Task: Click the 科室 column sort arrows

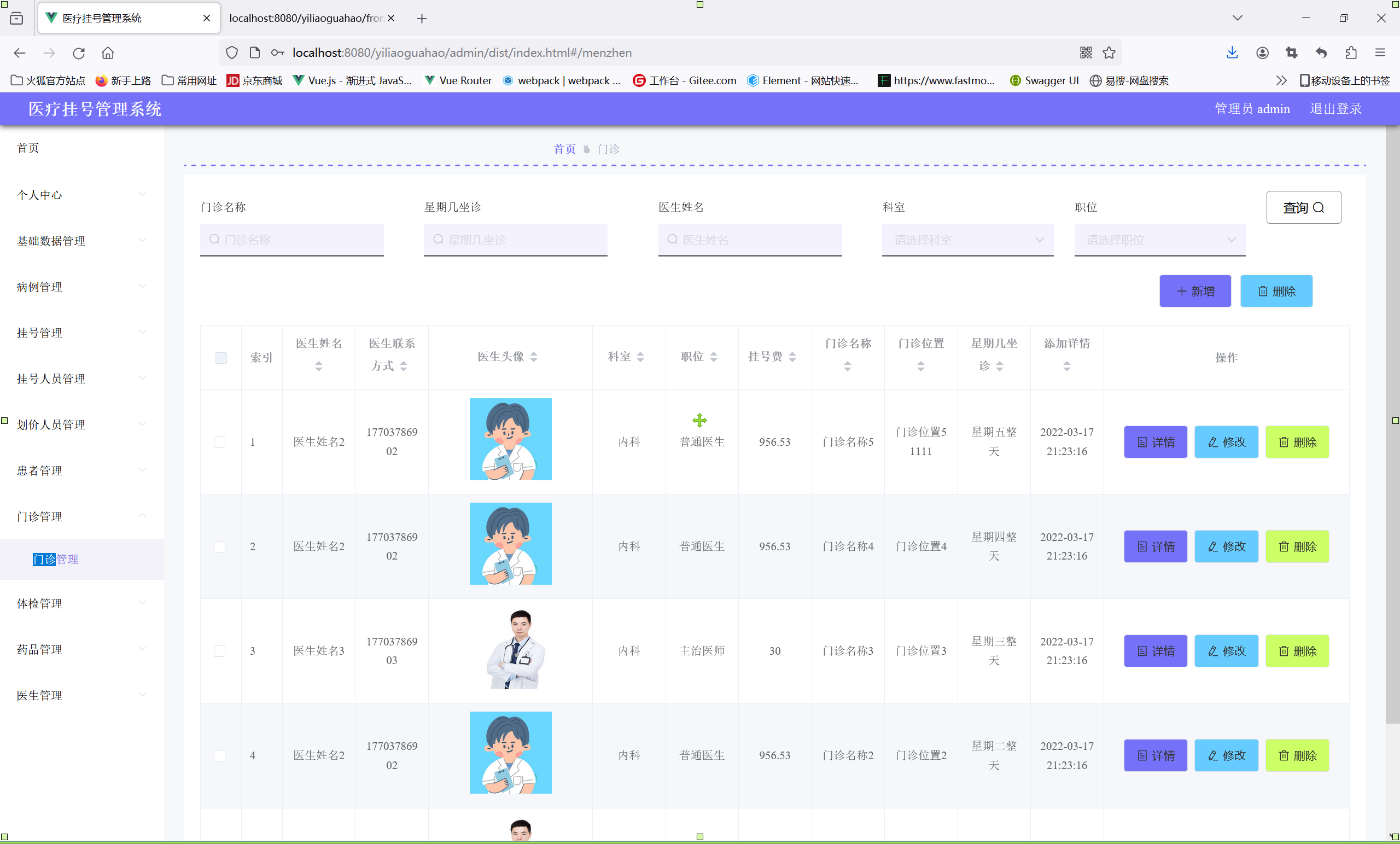Action: pos(640,357)
